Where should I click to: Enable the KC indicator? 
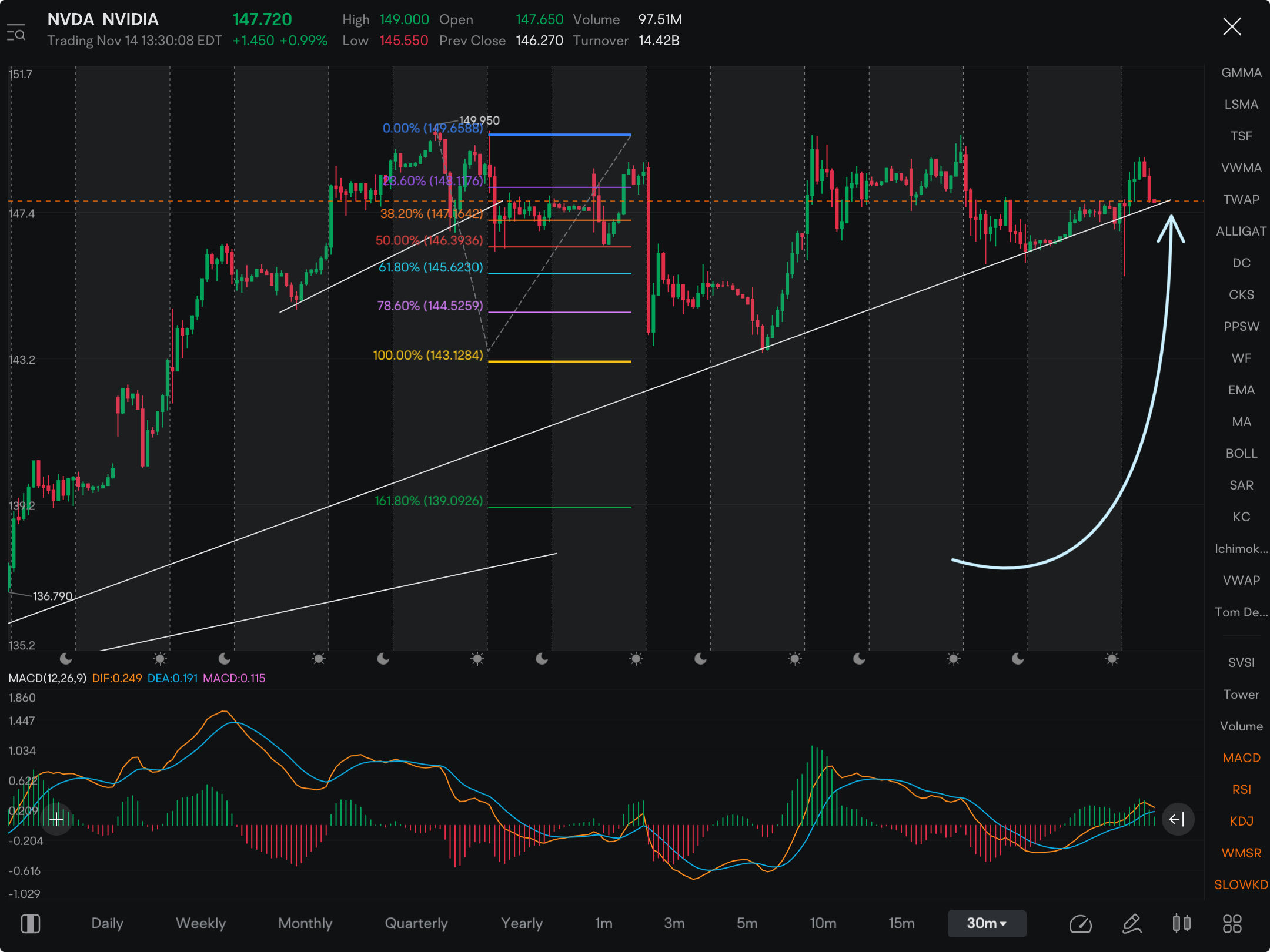[1241, 517]
